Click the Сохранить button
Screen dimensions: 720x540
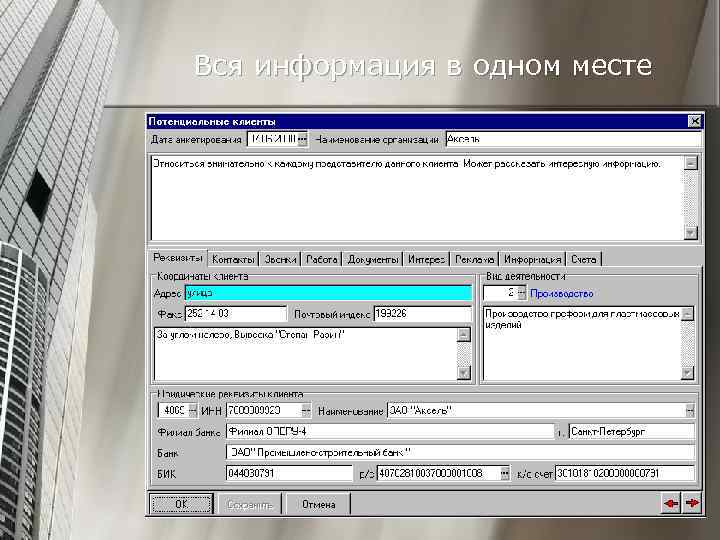(250, 505)
